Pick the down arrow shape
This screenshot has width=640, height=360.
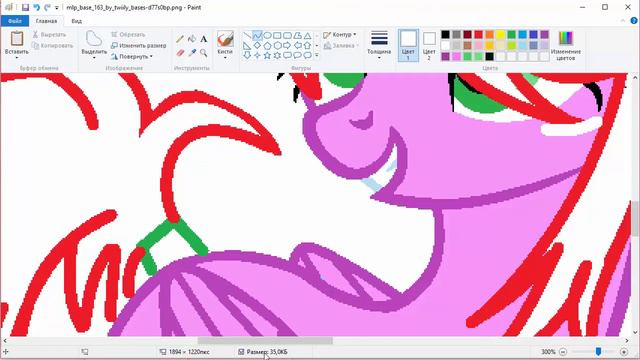(247, 55)
